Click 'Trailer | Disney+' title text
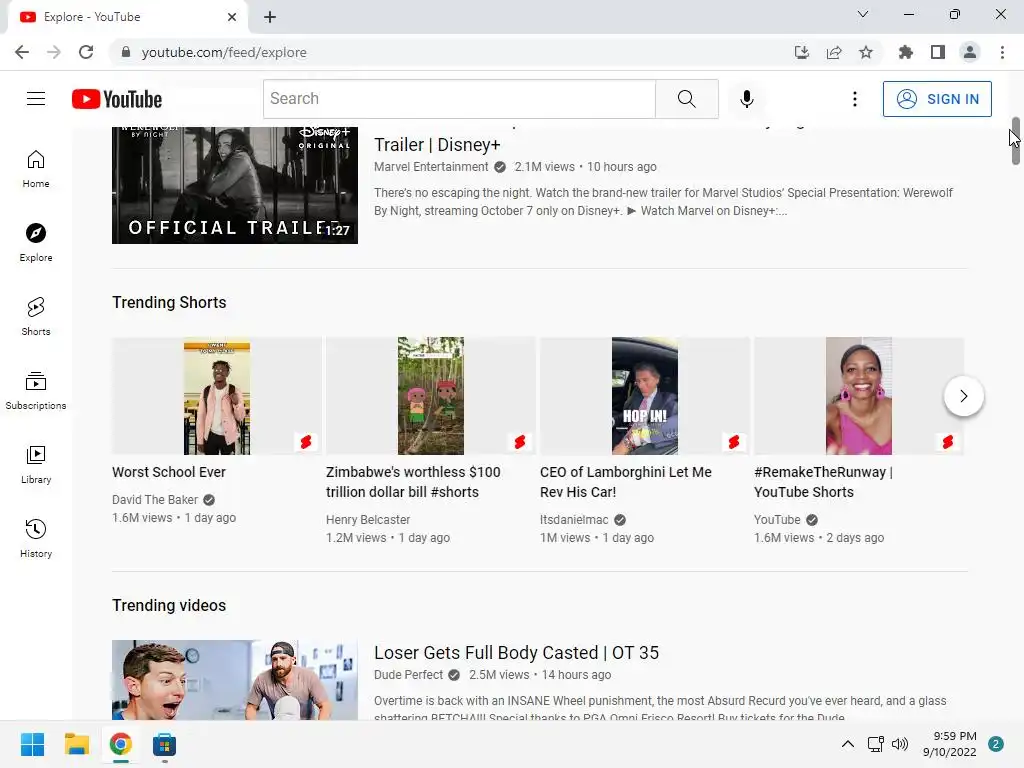1024x768 pixels. pyautogui.click(x=437, y=145)
